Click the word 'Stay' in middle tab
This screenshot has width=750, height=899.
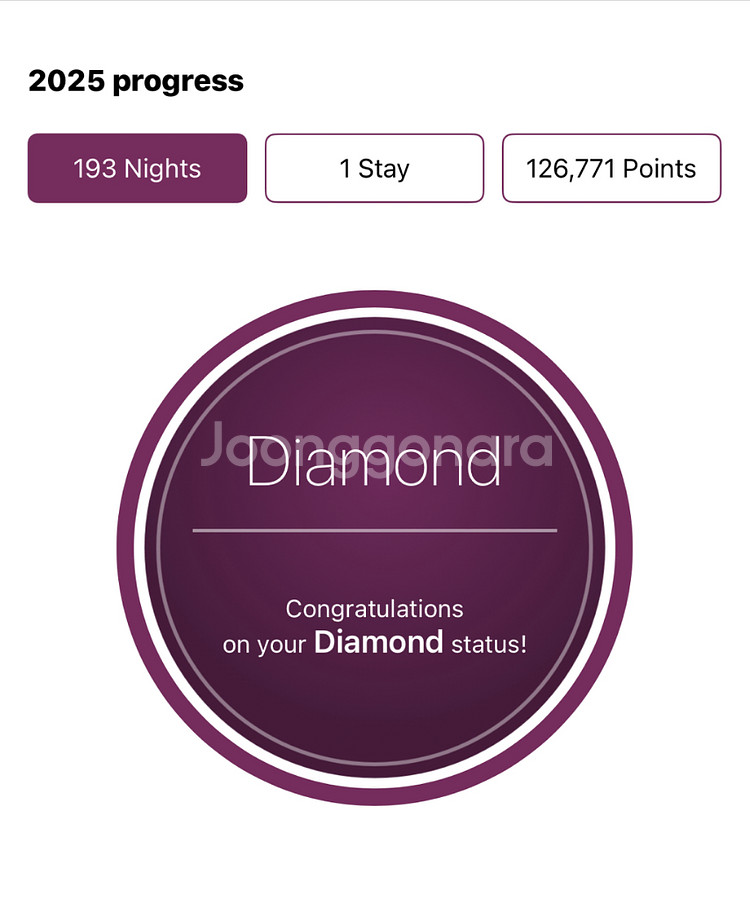click(384, 168)
